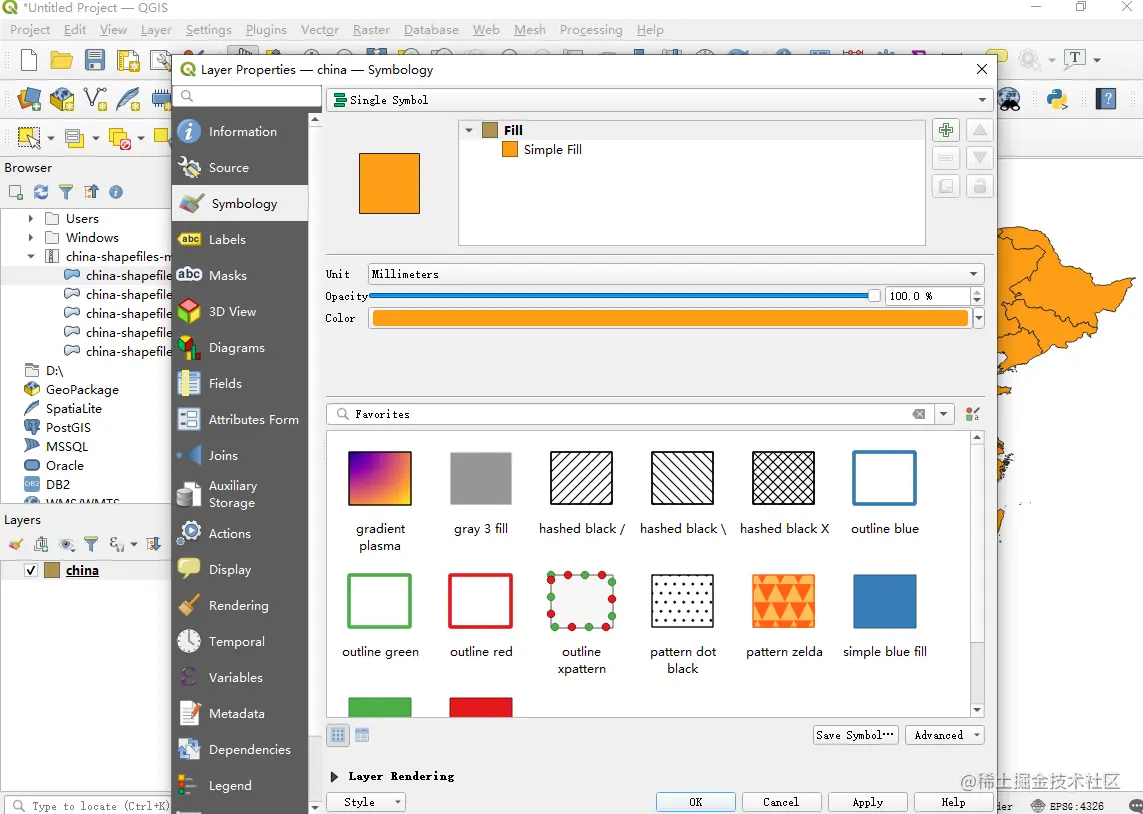Open the Millimeters unit dropdown
Screen dimensions: 1143x814
click(676, 274)
